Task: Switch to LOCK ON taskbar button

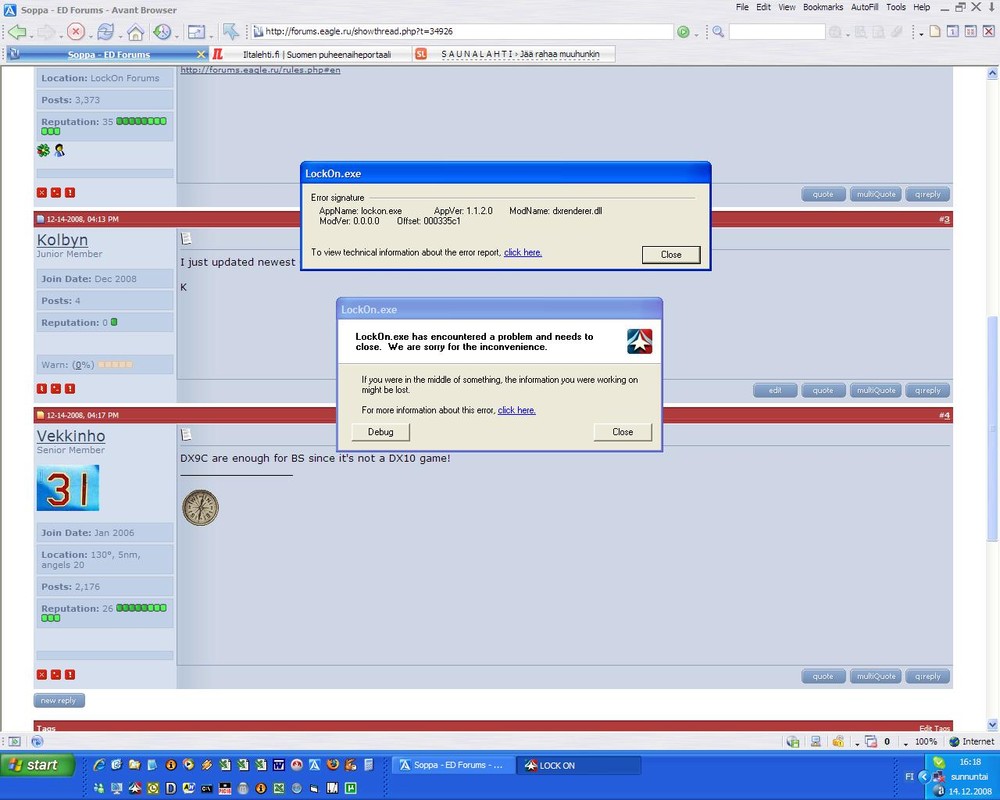Action: pyautogui.click(x=577, y=766)
